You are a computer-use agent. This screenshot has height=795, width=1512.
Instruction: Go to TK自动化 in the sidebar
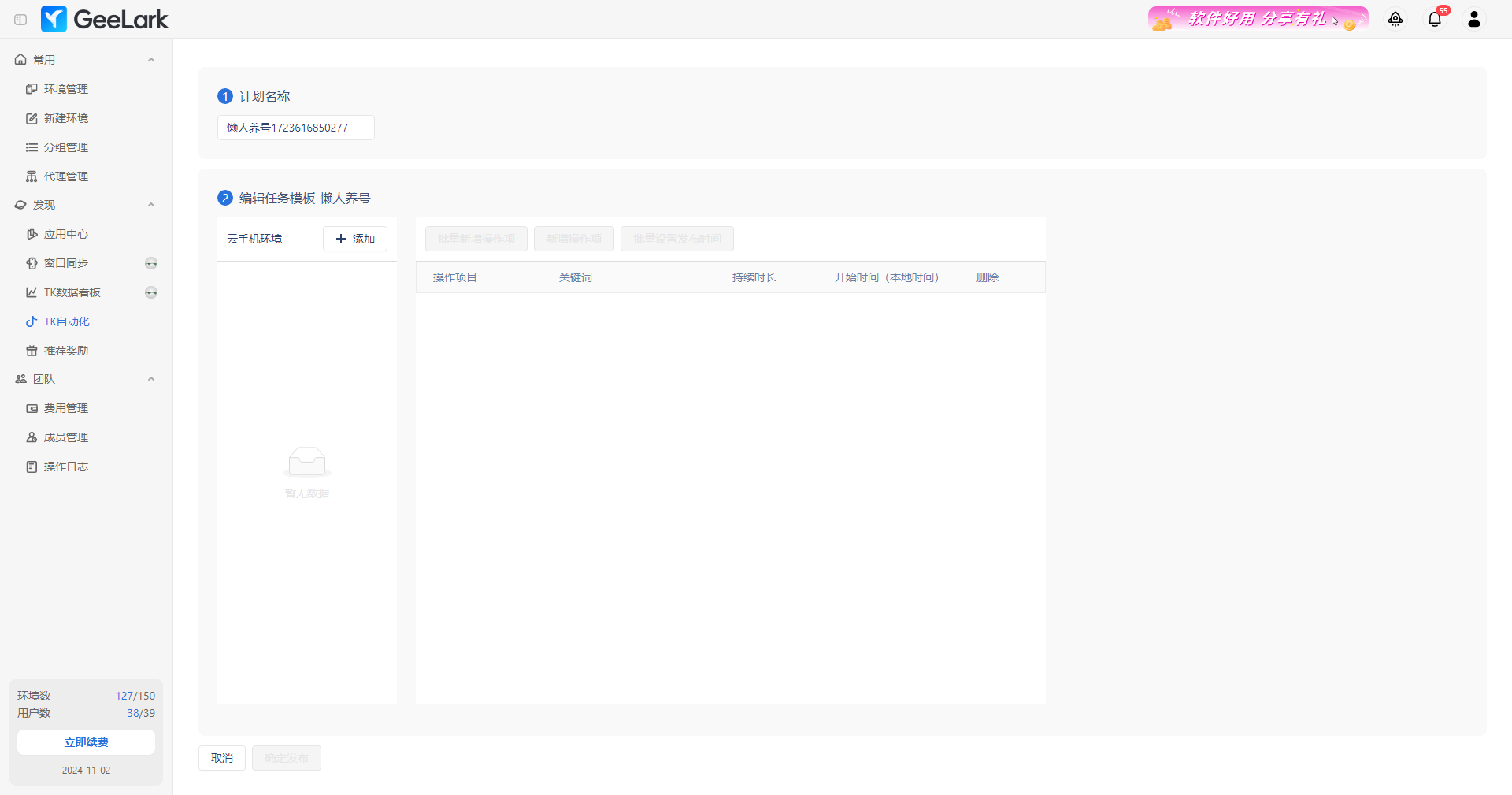tap(66, 321)
